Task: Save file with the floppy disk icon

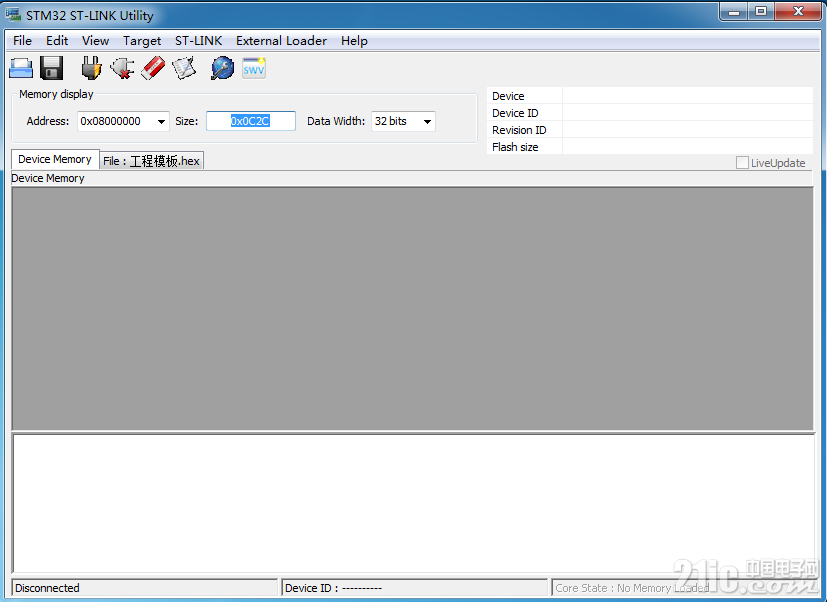Action: (51, 69)
